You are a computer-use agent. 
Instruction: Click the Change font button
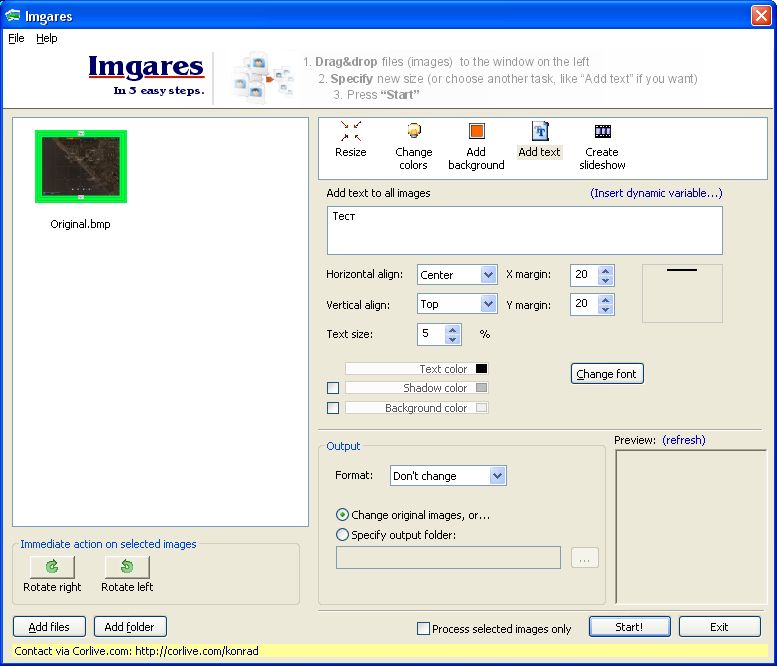tap(607, 374)
